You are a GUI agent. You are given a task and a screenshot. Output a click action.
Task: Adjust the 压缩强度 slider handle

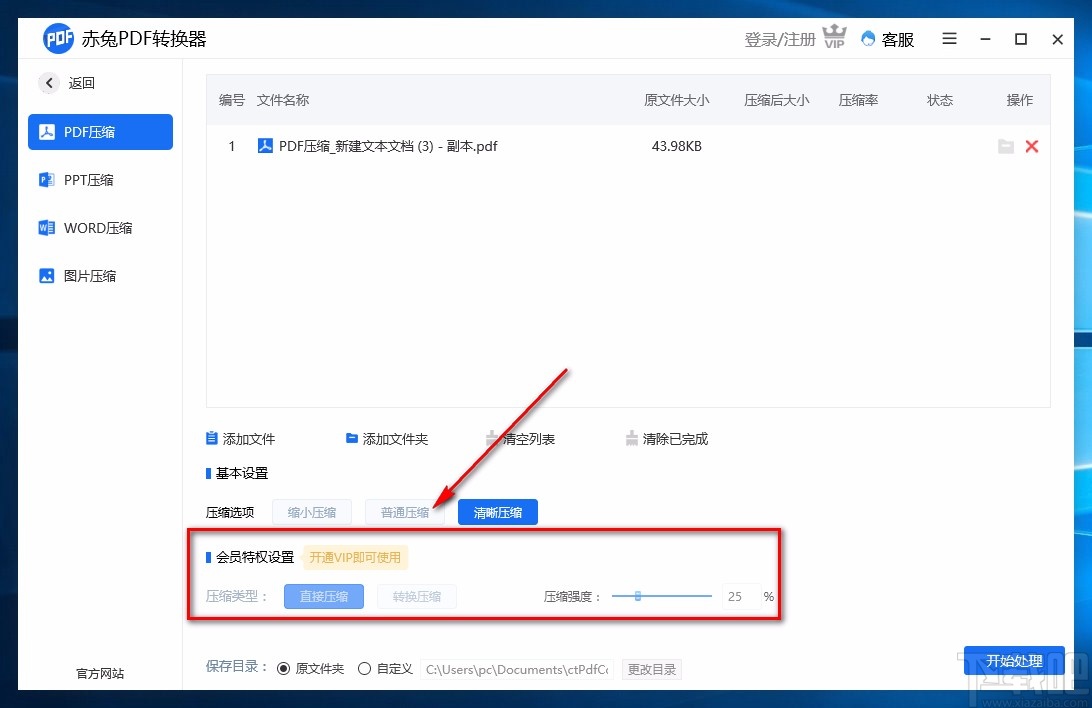(637, 596)
